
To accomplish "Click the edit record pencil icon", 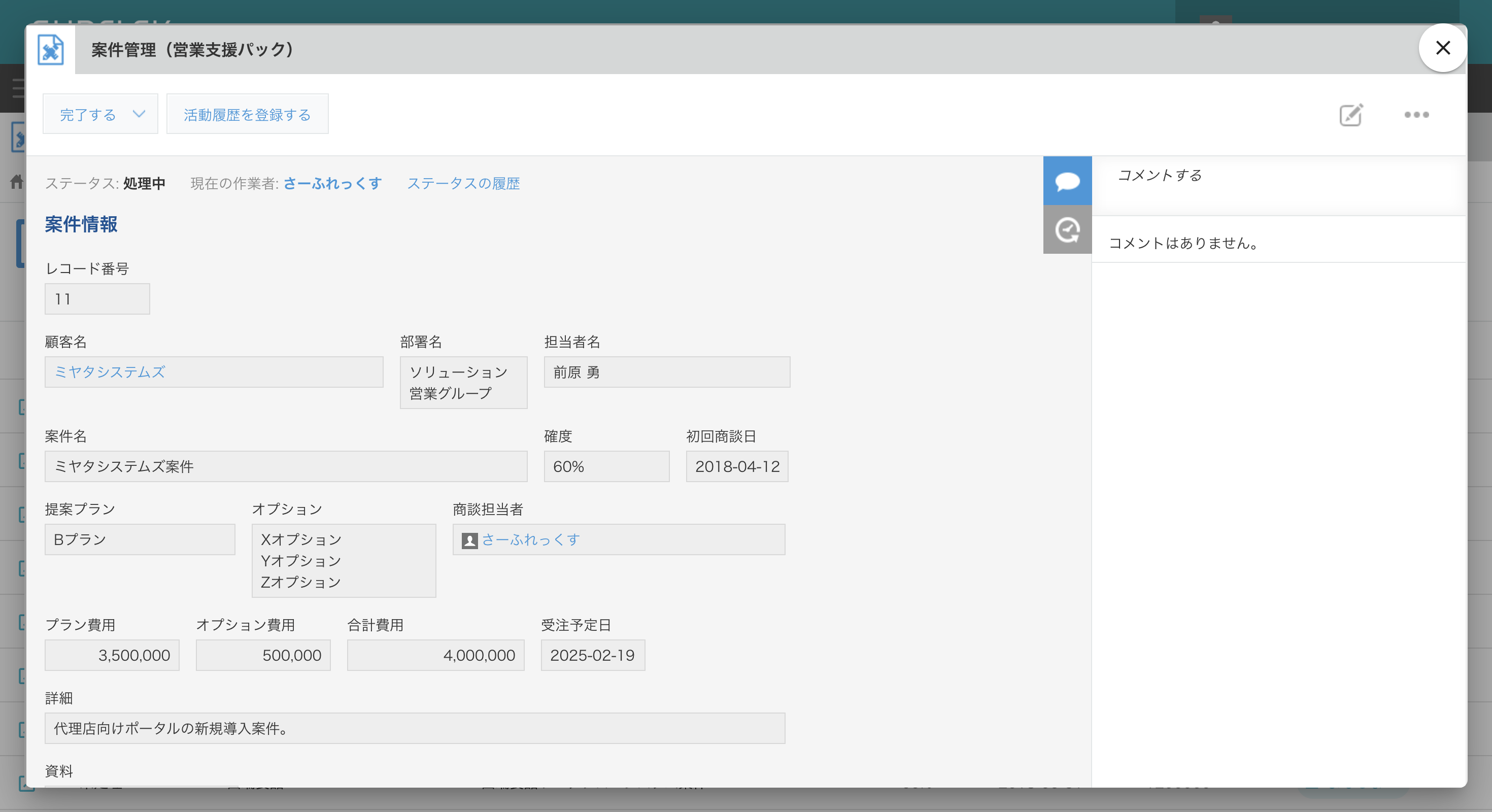I will (x=1351, y=115).
